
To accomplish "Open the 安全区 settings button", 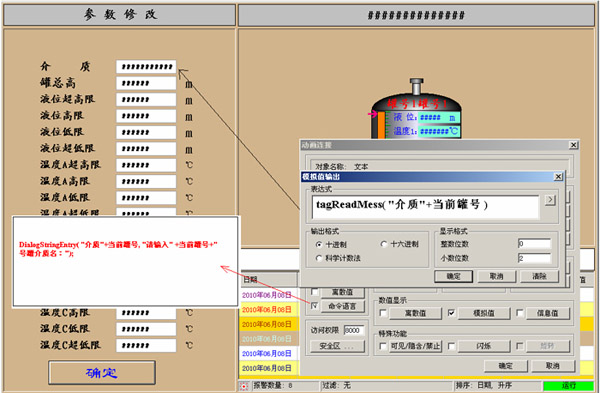I will (337, 346).
